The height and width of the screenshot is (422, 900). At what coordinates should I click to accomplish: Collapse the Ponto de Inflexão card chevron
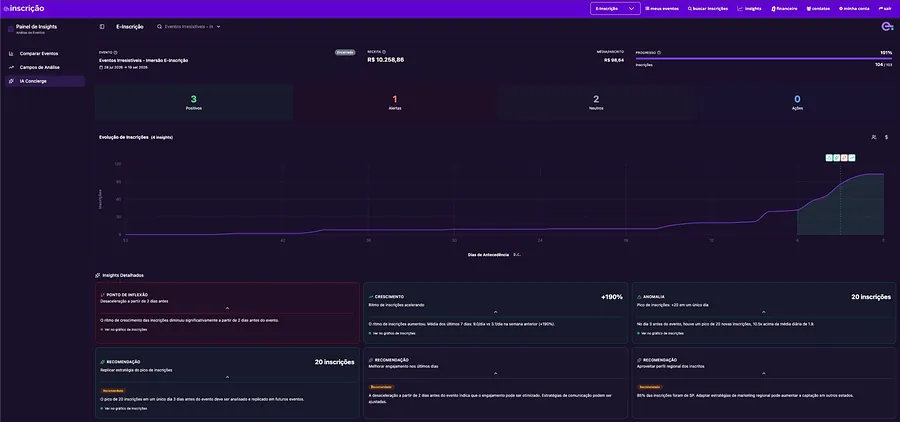click(227, 308)
